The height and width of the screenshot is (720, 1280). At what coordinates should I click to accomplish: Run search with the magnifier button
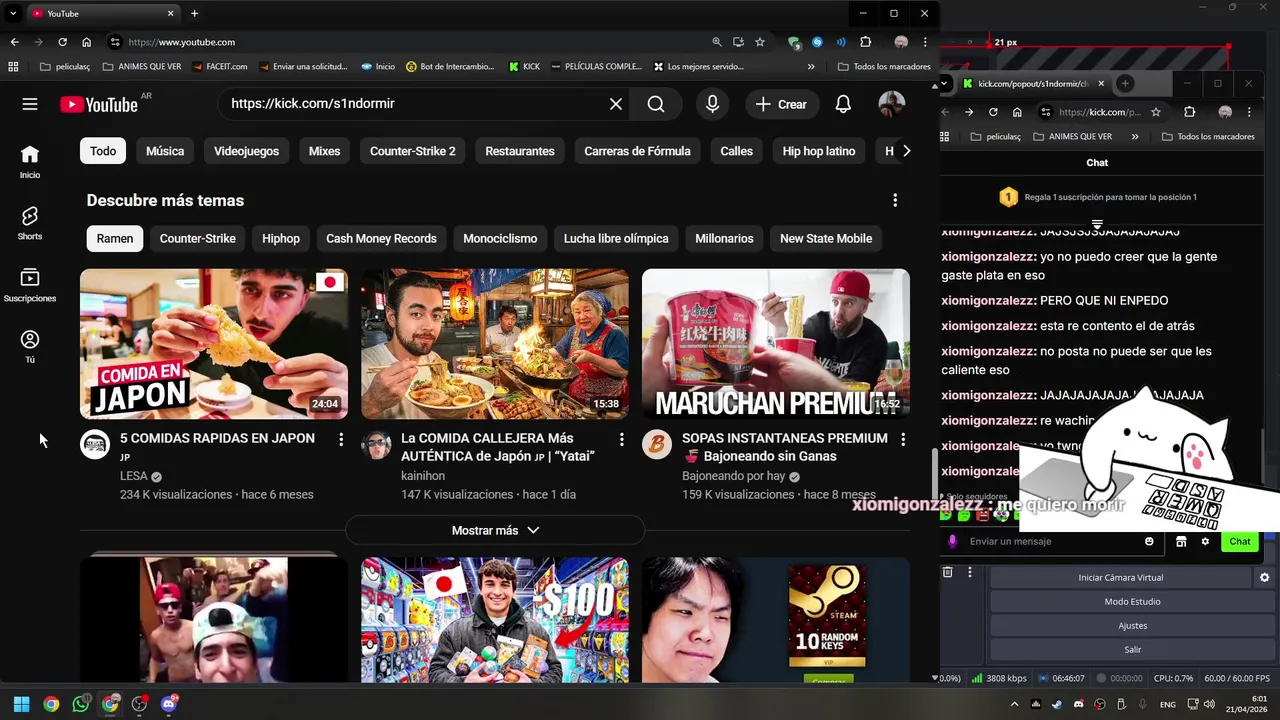point(656,104)
